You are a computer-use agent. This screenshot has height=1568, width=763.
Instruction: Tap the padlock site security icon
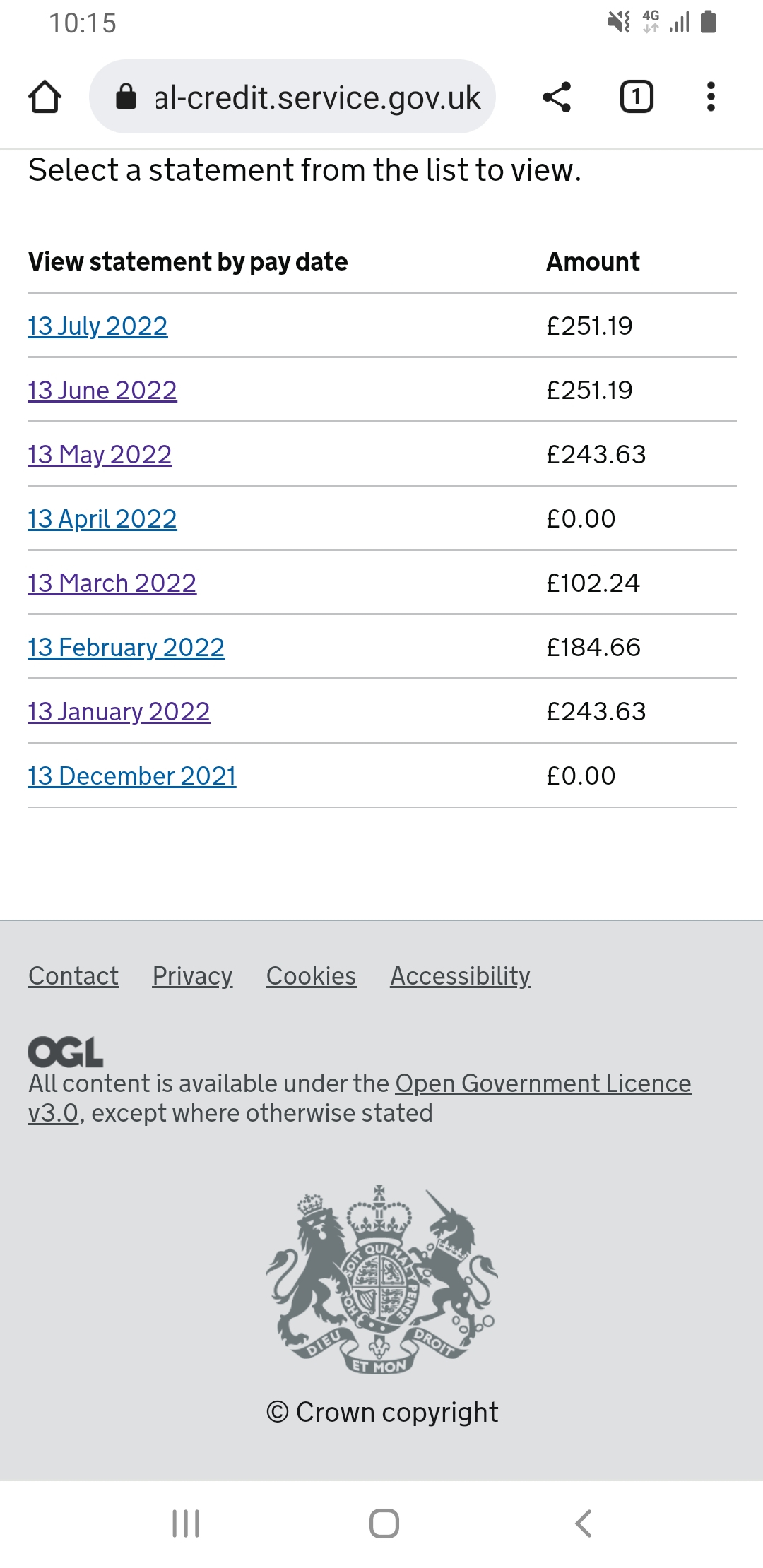point(126,97)
